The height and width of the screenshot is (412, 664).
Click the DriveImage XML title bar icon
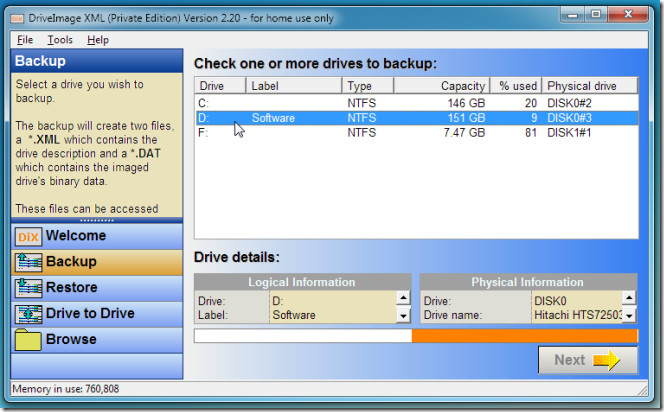point(17,19)
